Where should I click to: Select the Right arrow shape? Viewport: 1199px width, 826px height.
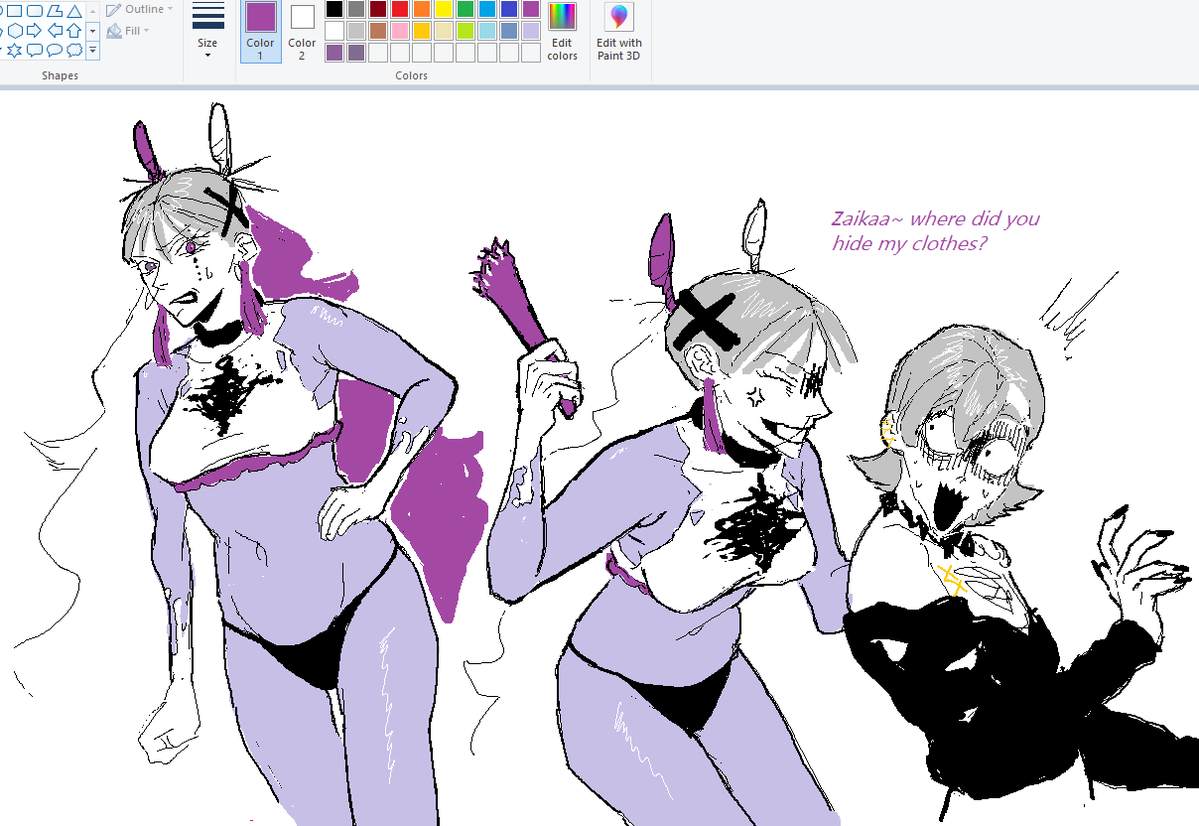(34, 31)
